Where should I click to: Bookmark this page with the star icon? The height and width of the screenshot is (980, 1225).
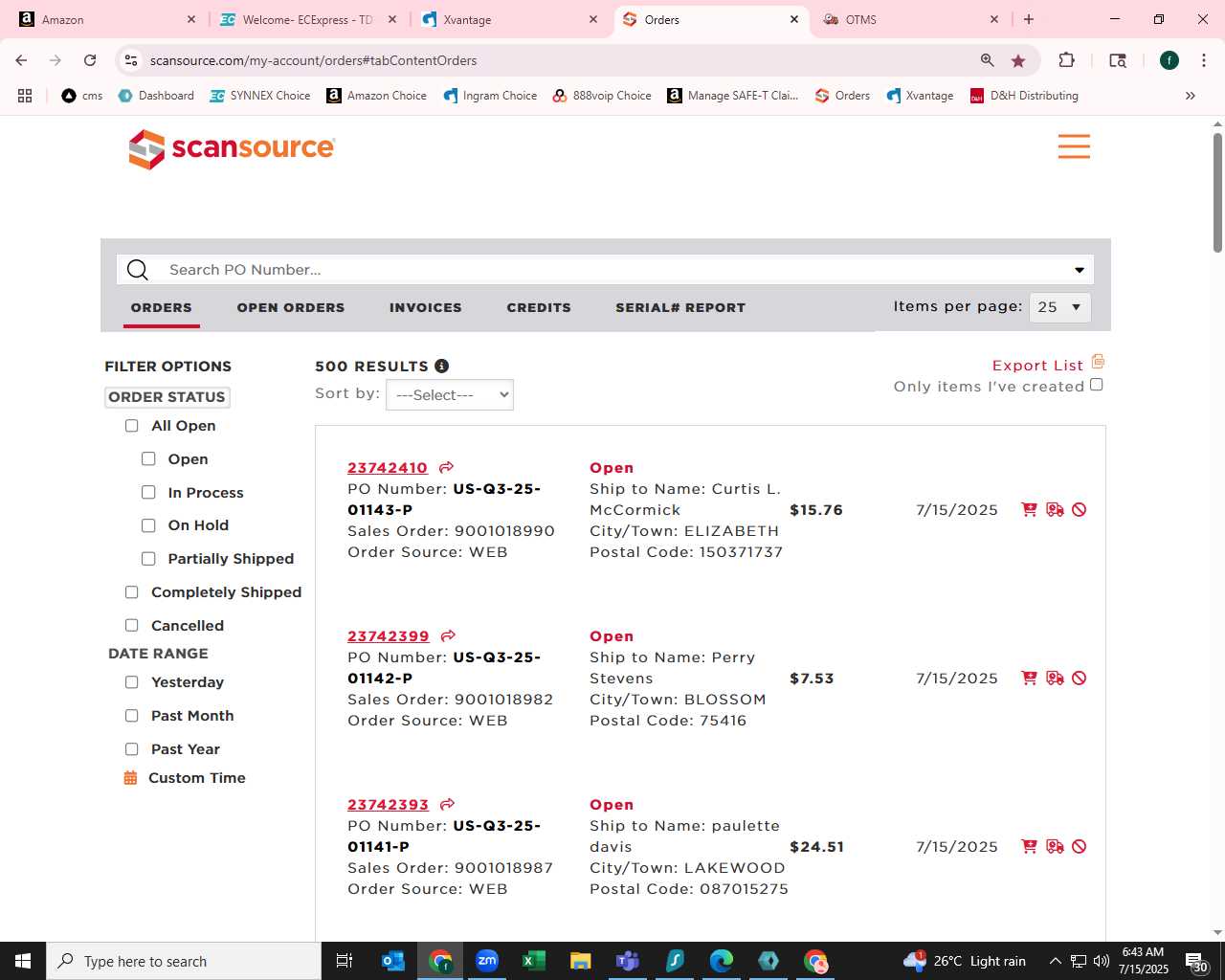(1018, 60)
